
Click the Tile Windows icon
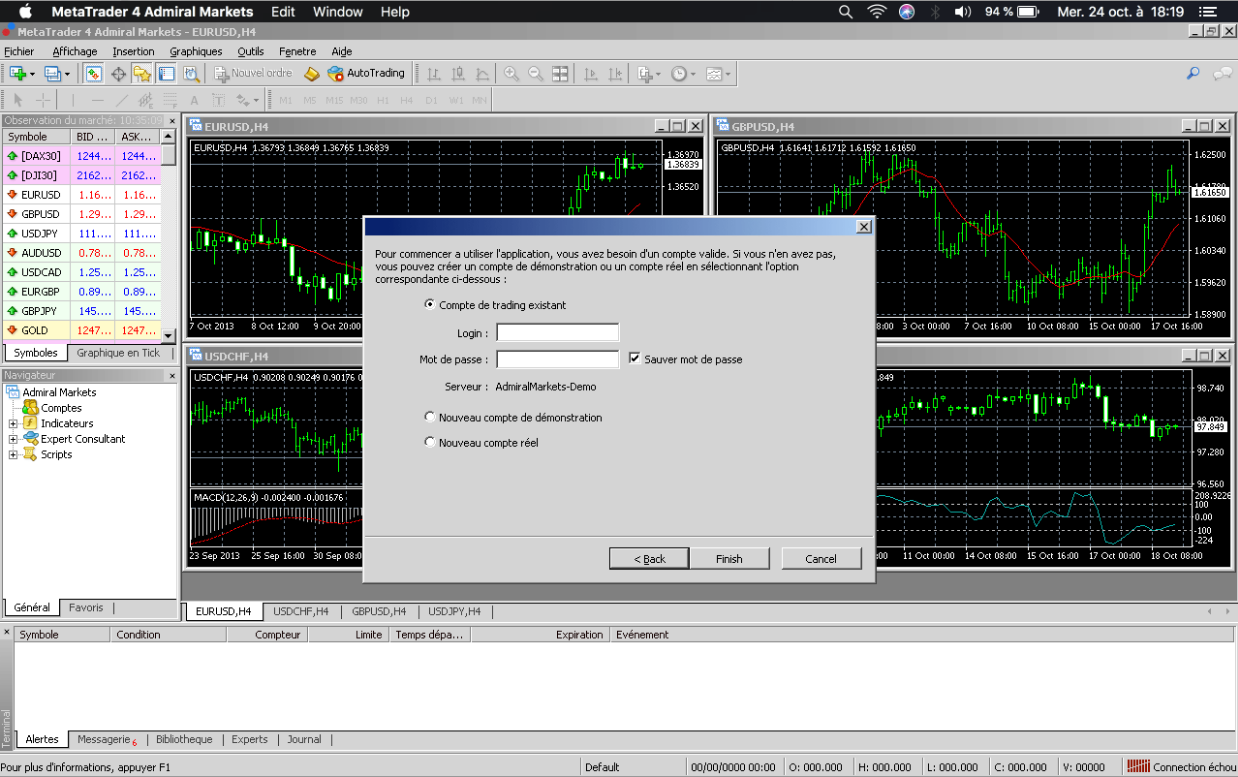tap(560, 73)
